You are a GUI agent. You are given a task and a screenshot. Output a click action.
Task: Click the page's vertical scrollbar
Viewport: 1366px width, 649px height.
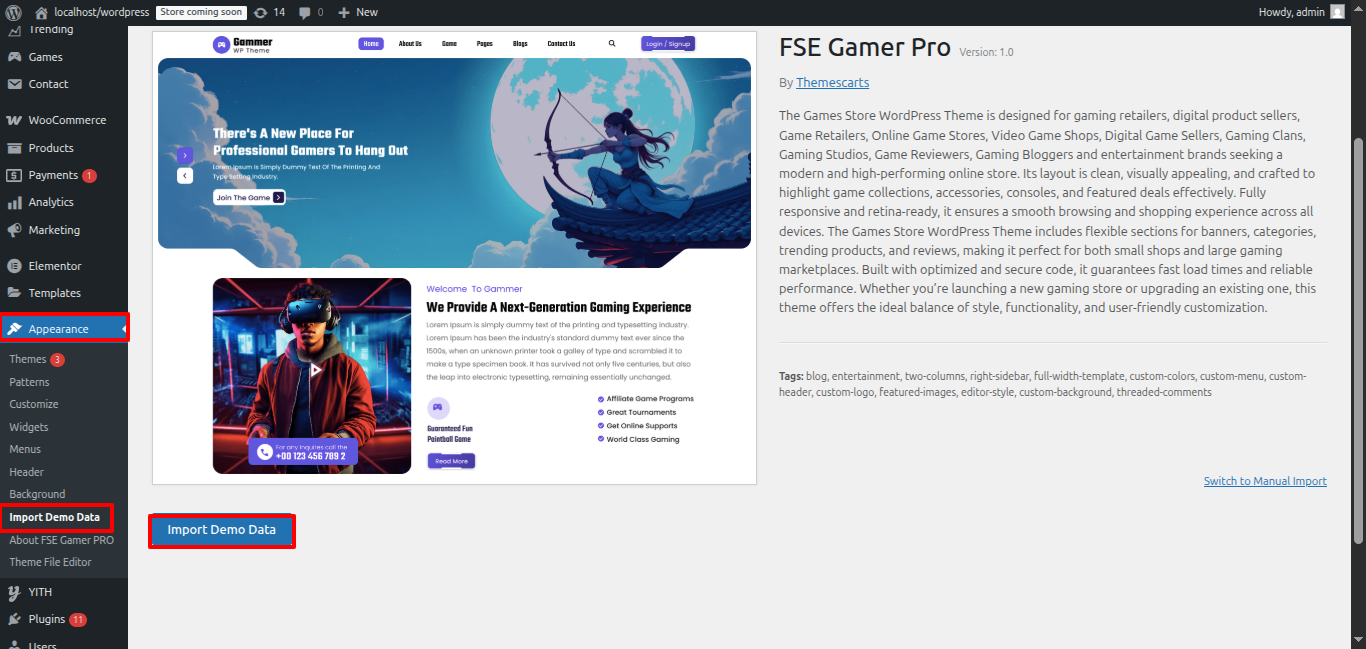click(x=1358, y=340)
